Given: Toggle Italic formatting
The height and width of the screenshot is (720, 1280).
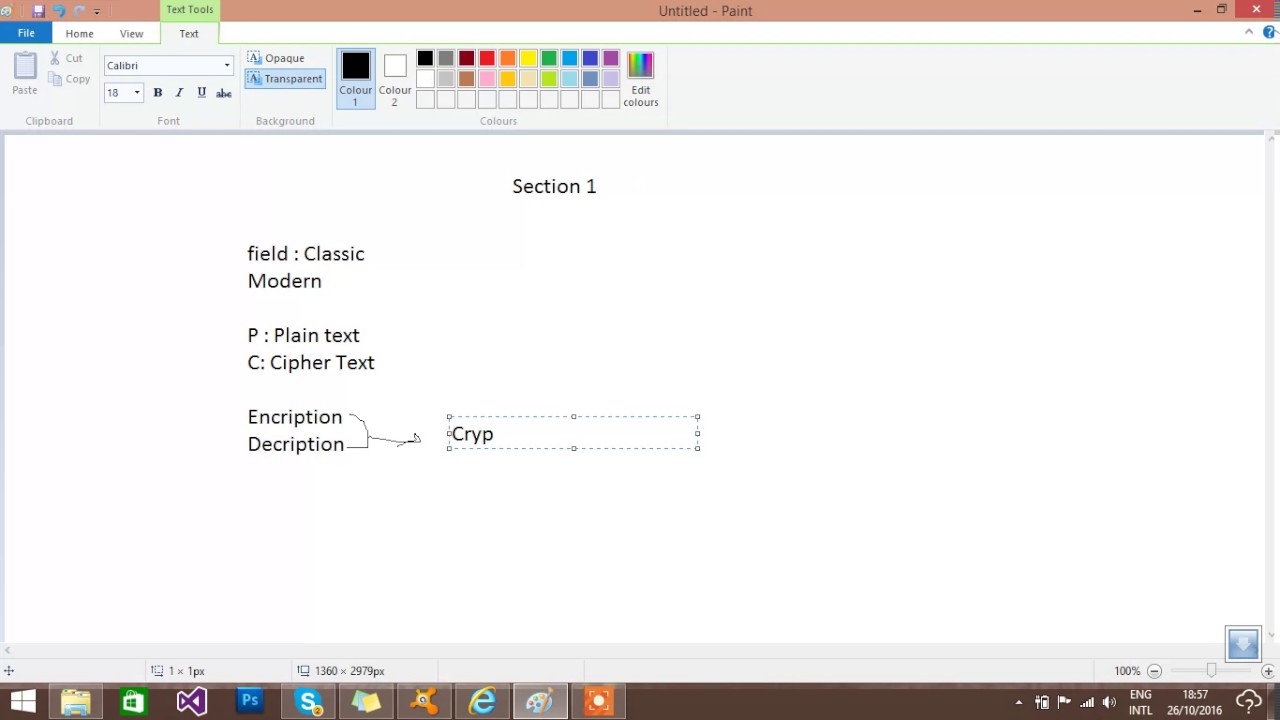Looking at the screenshot, I should (179, 93).
